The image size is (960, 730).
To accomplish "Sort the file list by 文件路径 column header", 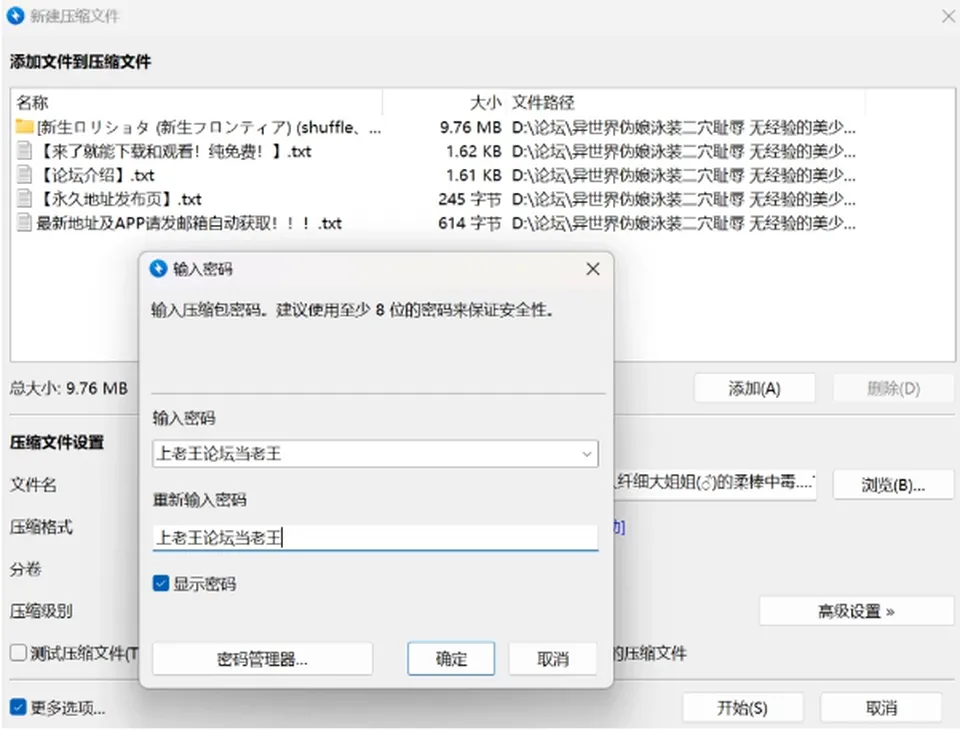I will [686, 102].
